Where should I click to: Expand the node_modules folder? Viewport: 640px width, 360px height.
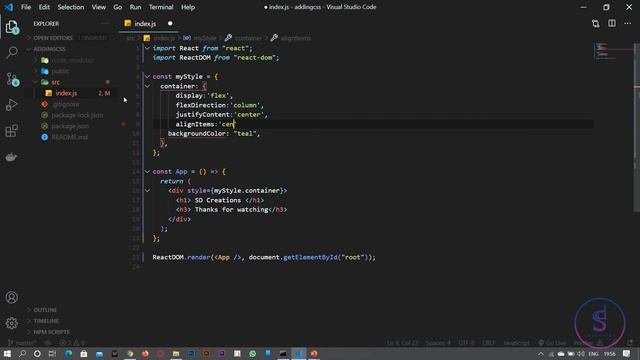coord(73,60)
